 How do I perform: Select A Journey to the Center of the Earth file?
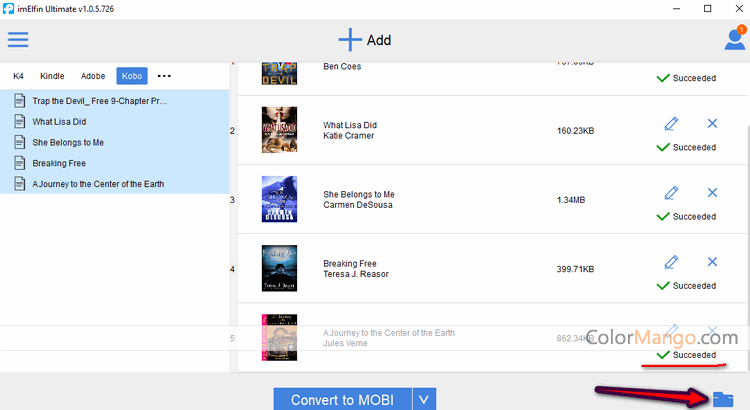tap(97, 184)
